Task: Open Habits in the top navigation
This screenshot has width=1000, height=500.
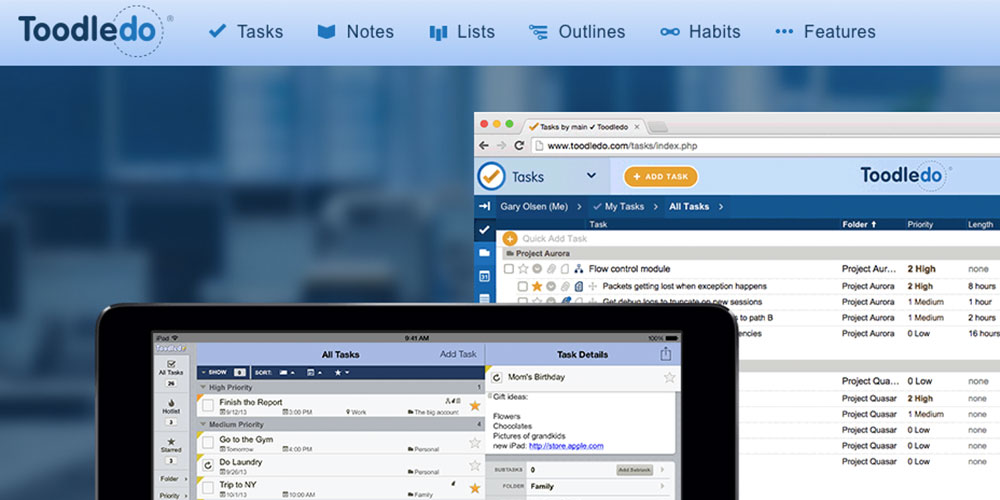Action: tap(700, 31)
